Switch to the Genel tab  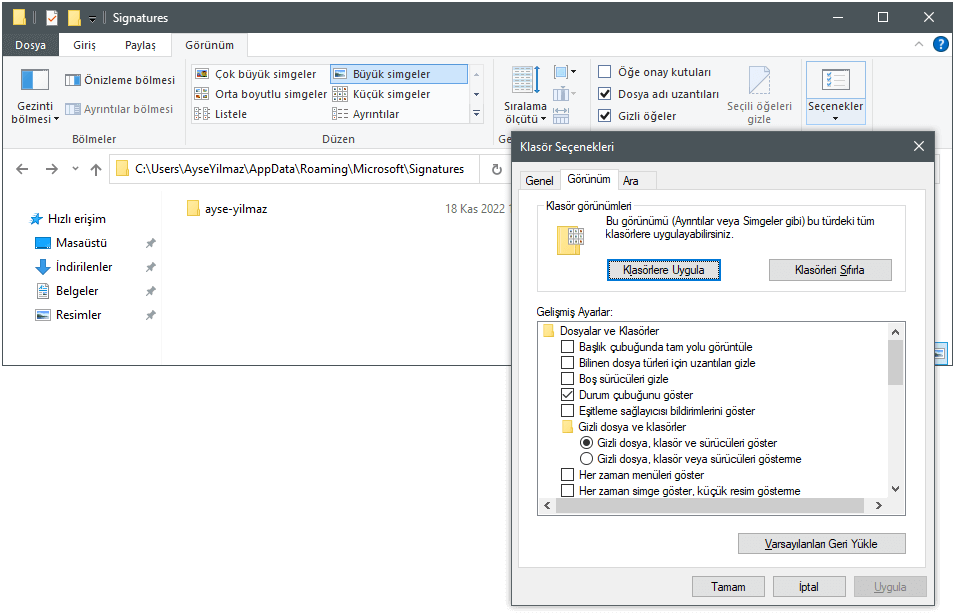(539, 181)
